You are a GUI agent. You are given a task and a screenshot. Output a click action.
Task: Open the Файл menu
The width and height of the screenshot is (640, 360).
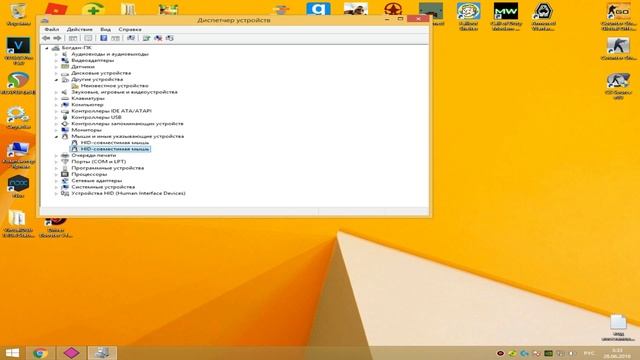point(52,29)
